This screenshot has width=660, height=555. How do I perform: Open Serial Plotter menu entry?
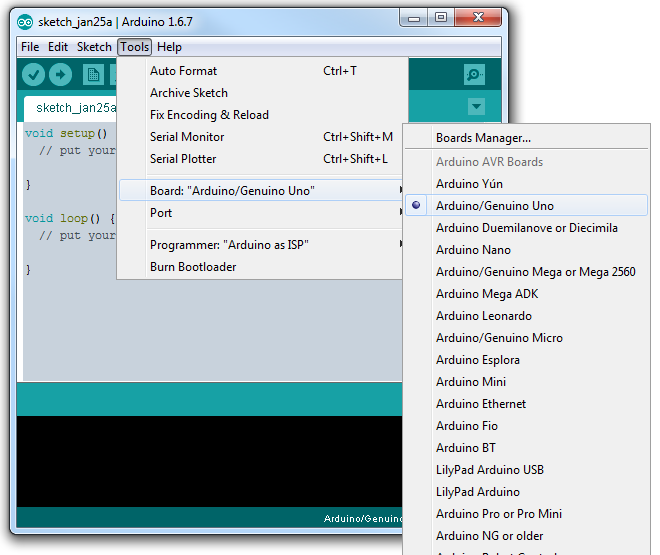(x=261, y=159)
